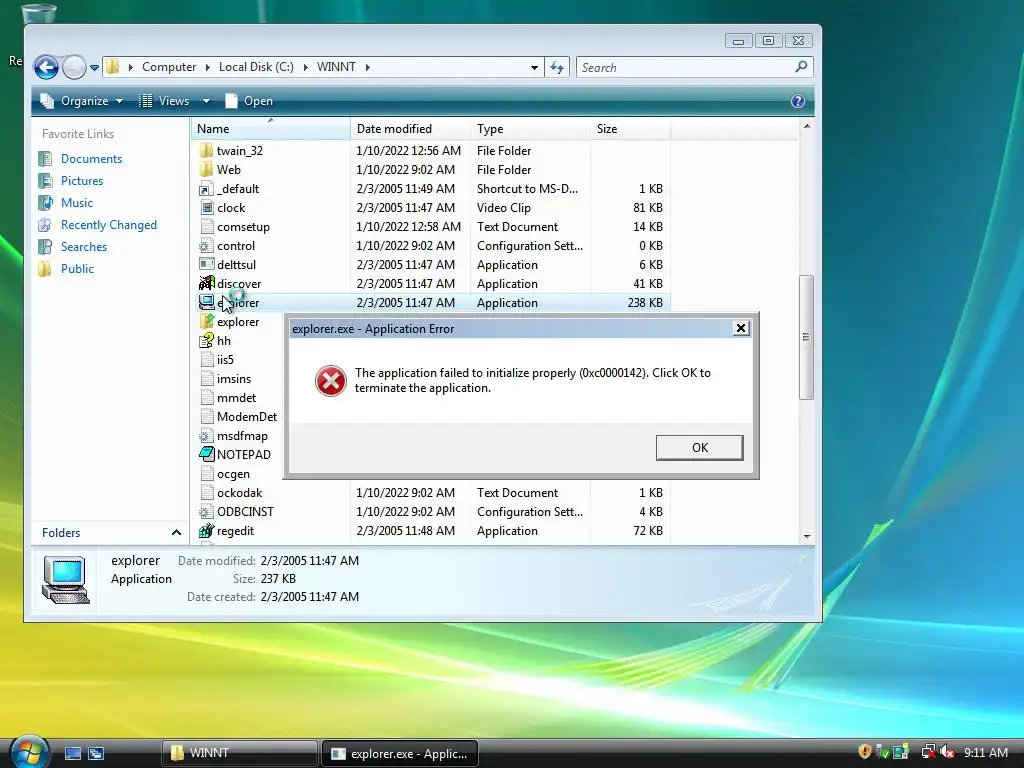Switch to explorer.exe error taskbar button
This screenshot has height=768, width=1024.
[400, 753]
